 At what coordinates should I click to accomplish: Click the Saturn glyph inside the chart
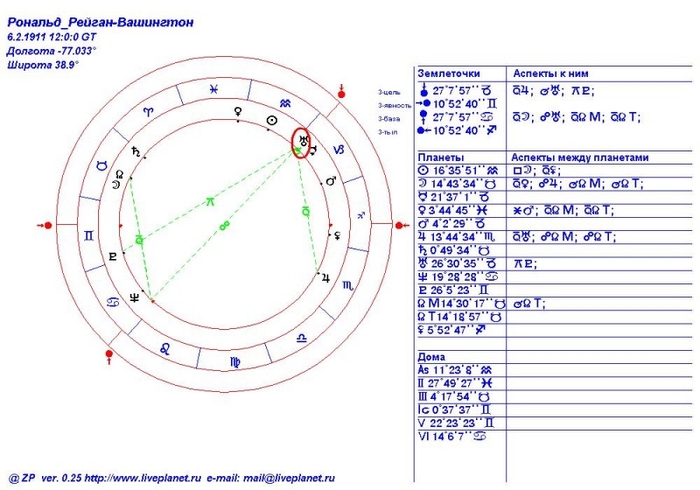coord(134,152)
